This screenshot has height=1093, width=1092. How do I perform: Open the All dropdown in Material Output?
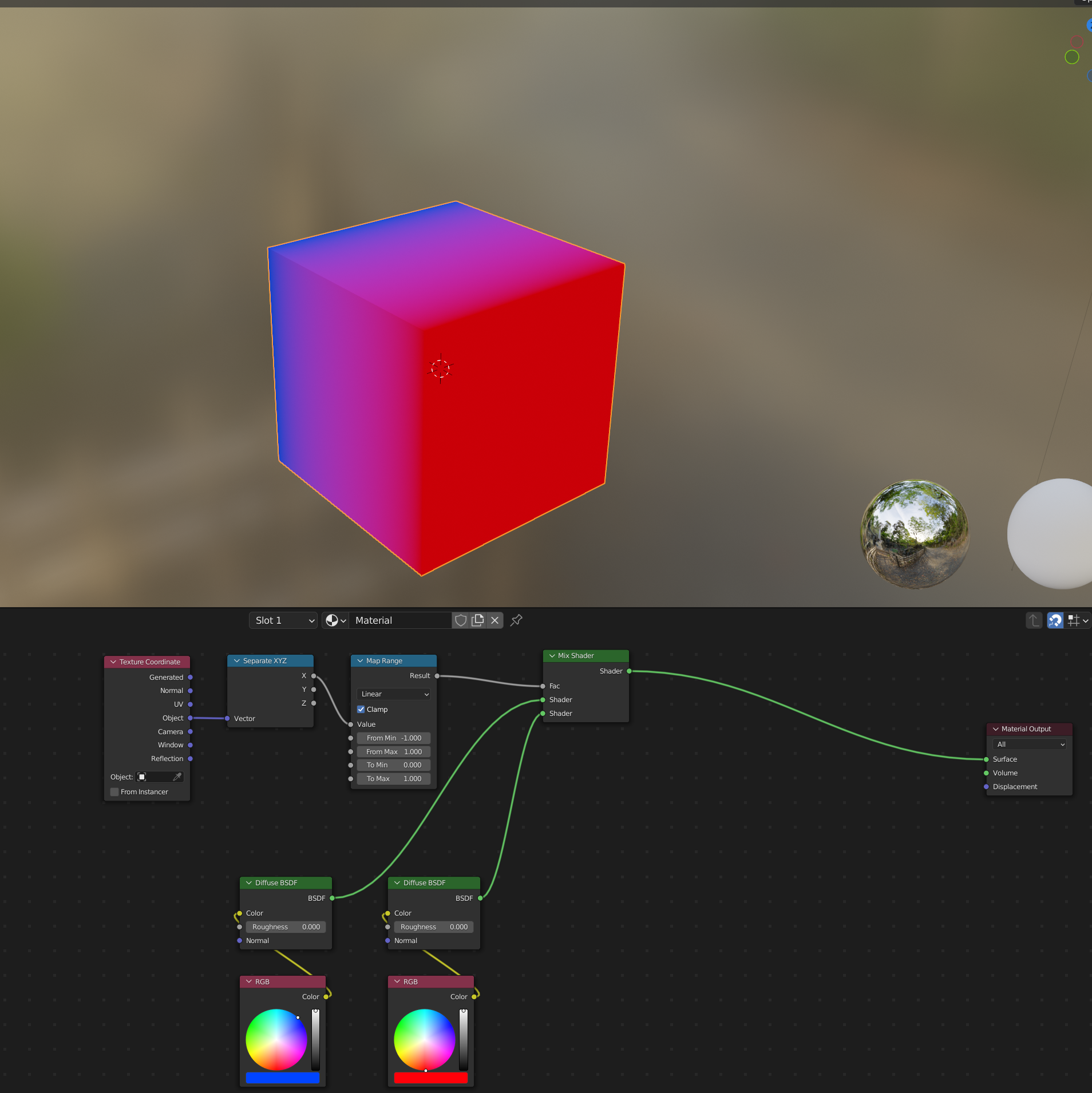[1028, 744]
